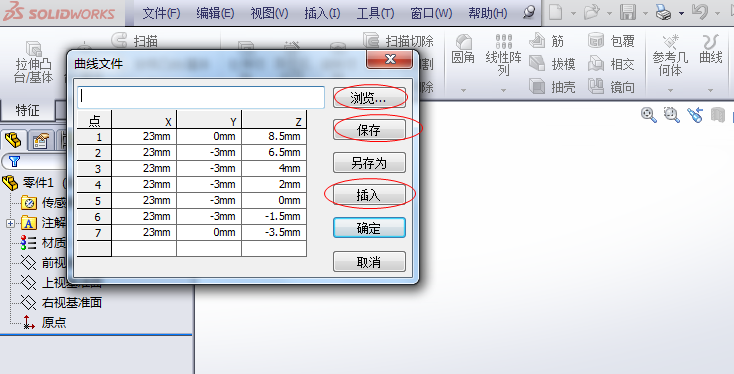
Task: Click the 浏览... browse button
Action: pyautogui.click(x=369, y=98)
